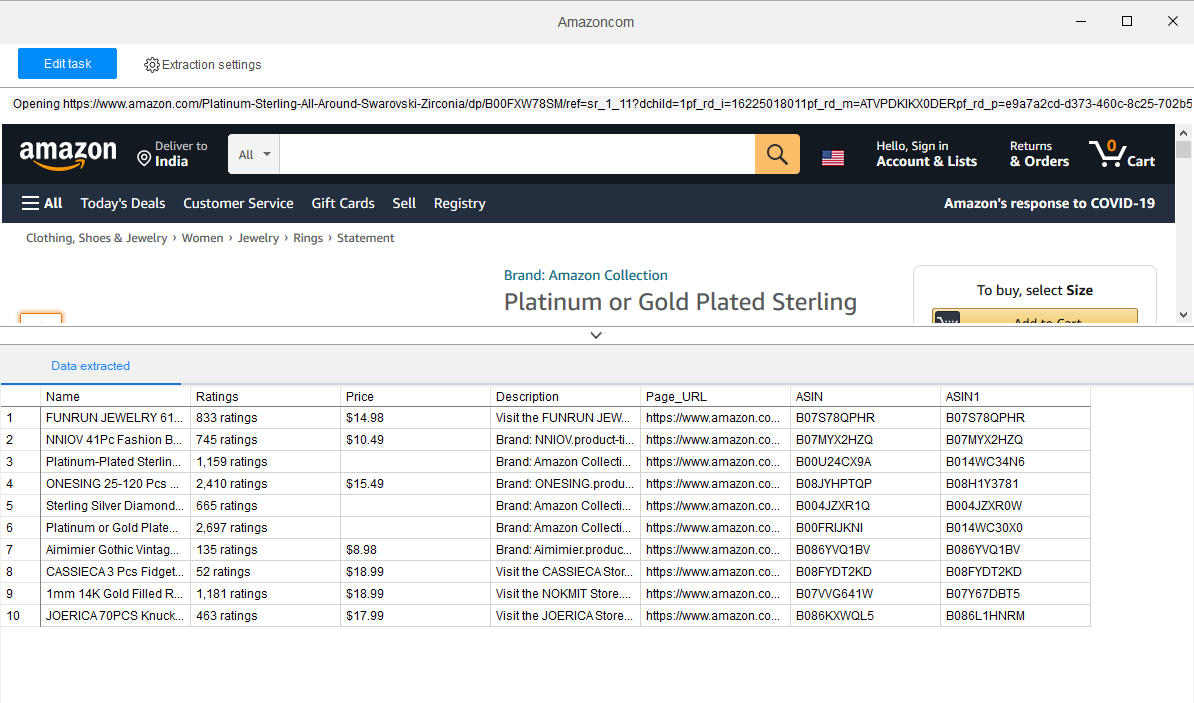The height and width of the screenshot is (703, 1194).
Task: Open Returns & Orders
Action: [1039, 154]
